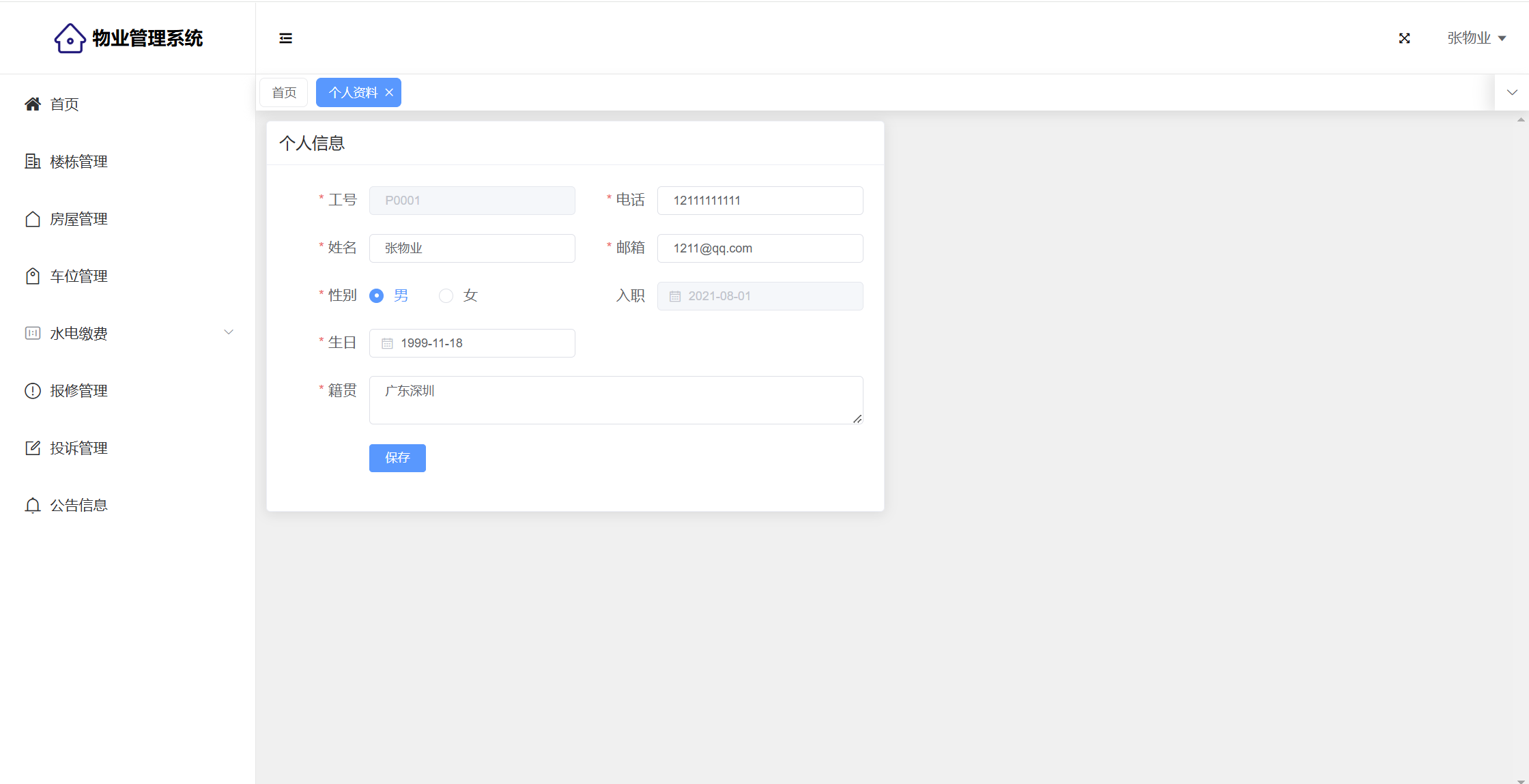Screen dimensions: 1529x784
Task: Click the 投诉管理 edit icon
Action: click(33, 448)
